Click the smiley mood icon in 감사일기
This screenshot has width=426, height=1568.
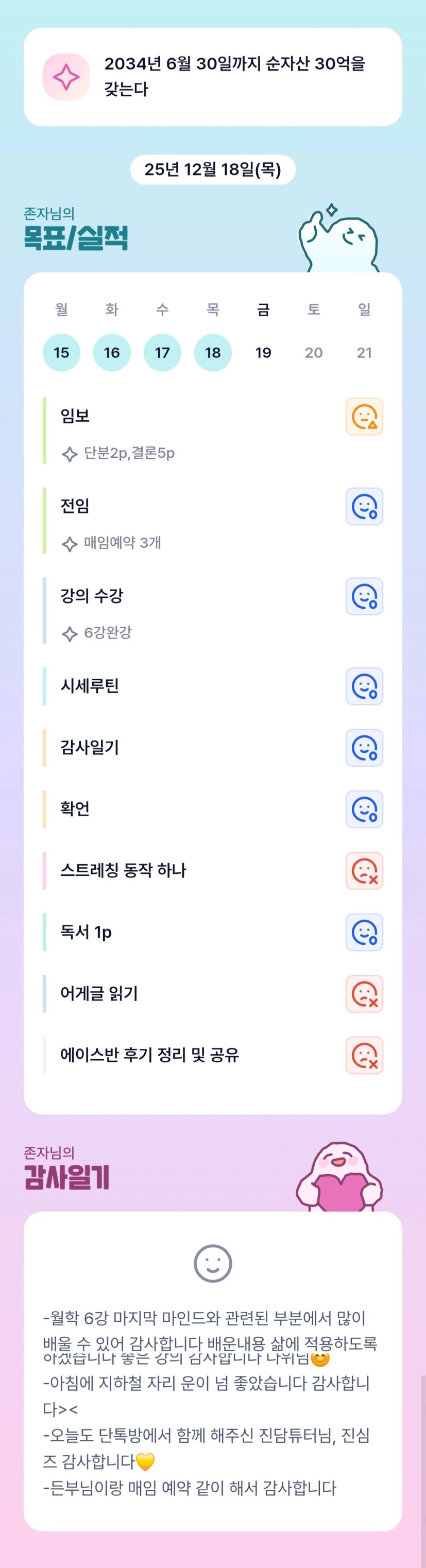(212, 1264)
